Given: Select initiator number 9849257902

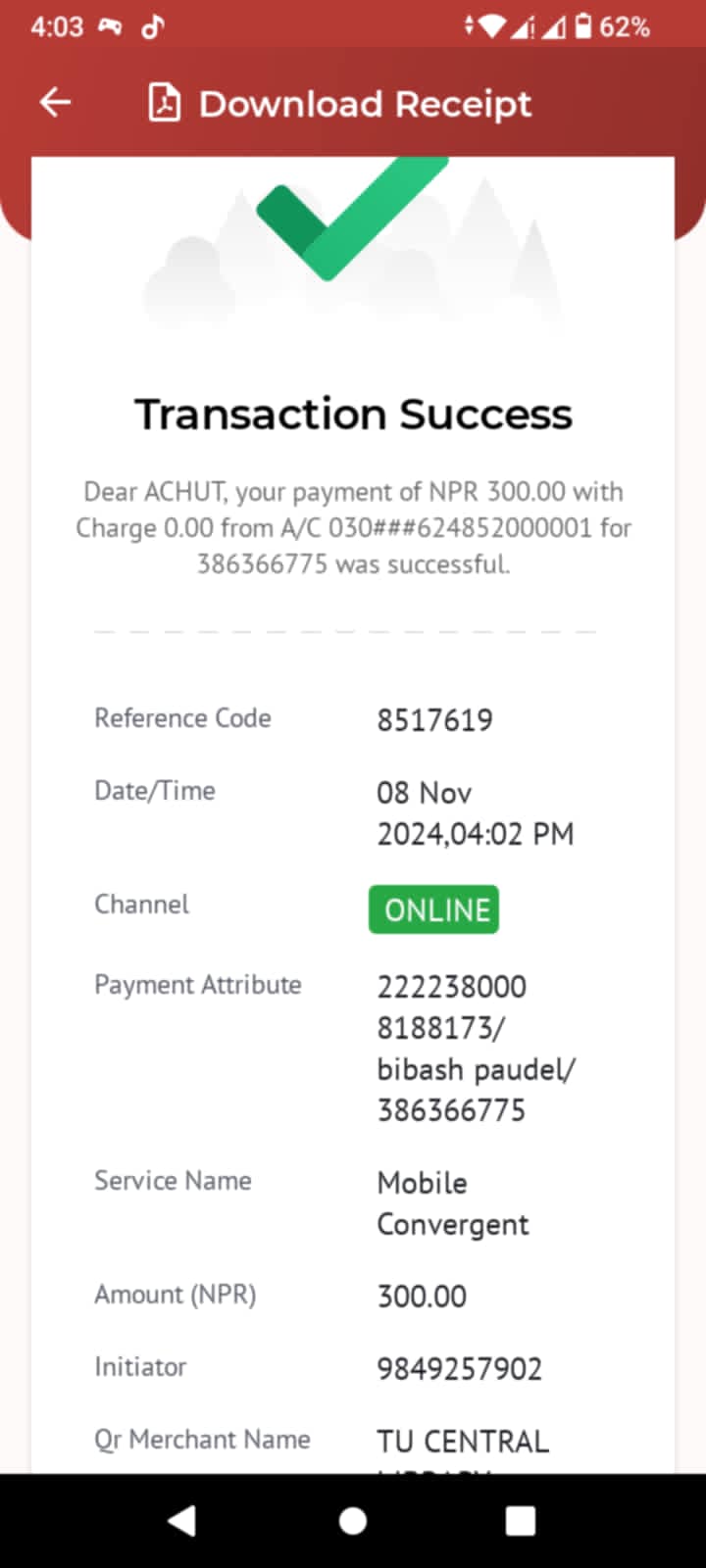Looking at the screenshot, I should coord(459,1368).
